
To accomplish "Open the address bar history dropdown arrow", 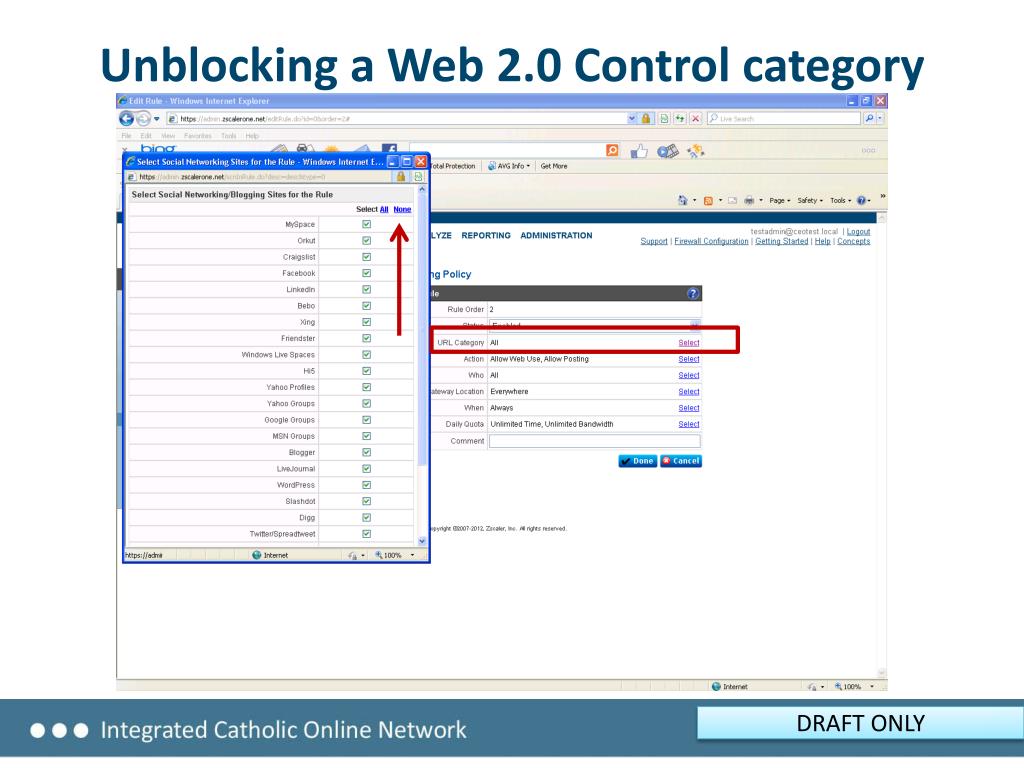I will 632,118.
